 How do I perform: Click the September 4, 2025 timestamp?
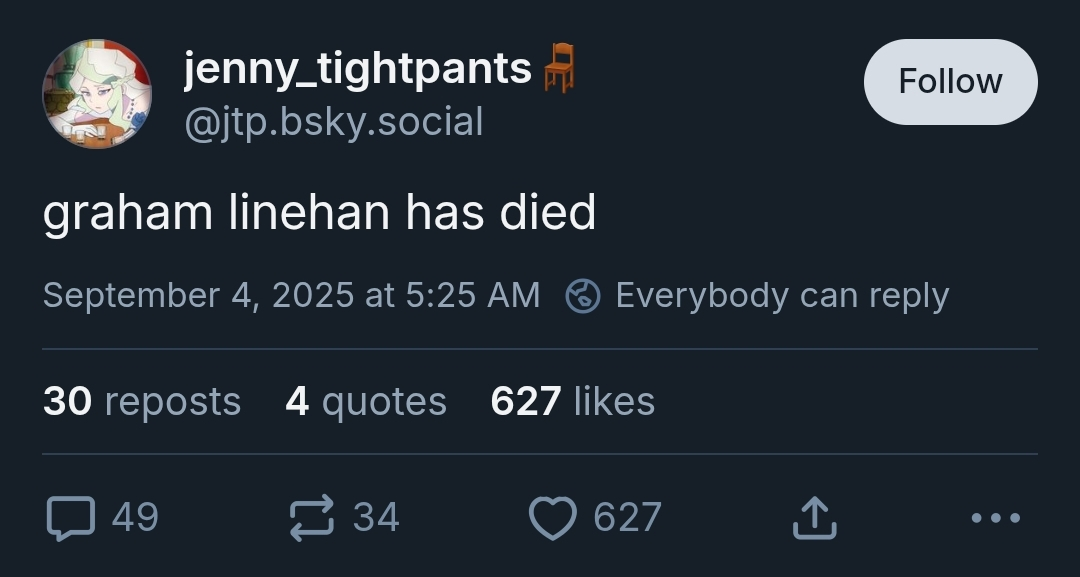click(291, 296)
